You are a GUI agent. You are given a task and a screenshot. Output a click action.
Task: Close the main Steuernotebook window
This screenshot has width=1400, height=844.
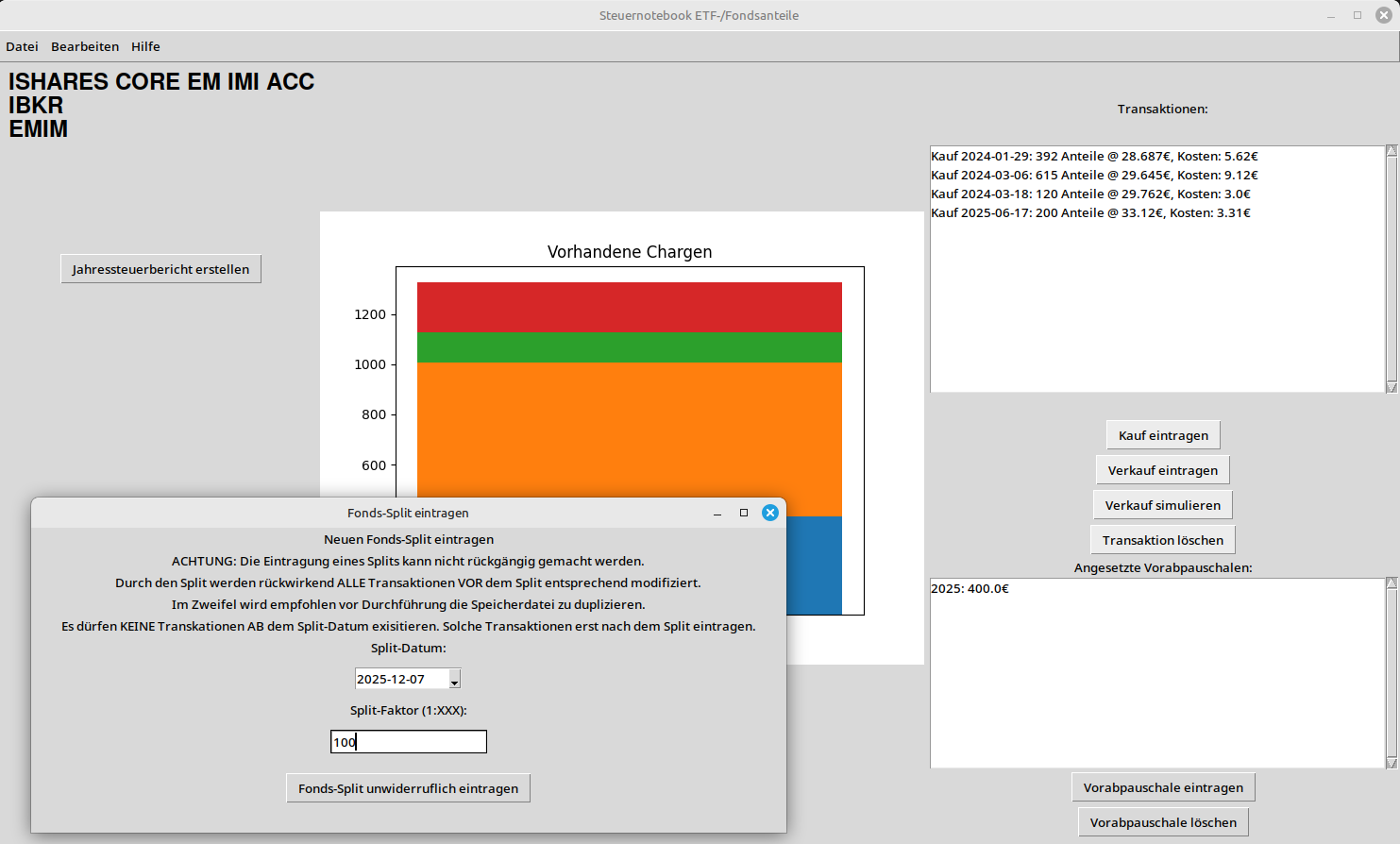1384,15
